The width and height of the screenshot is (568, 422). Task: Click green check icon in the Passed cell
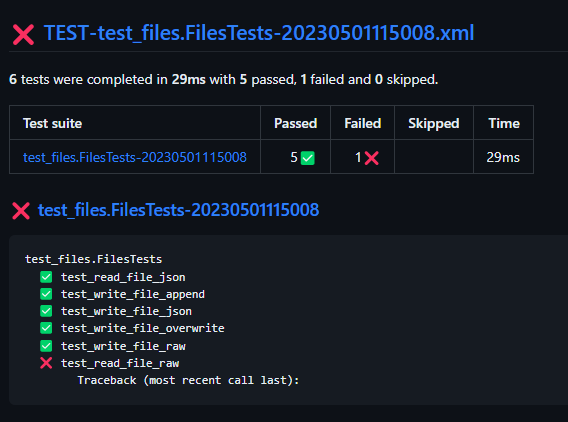pyautogui.click(x=308, y=158)
